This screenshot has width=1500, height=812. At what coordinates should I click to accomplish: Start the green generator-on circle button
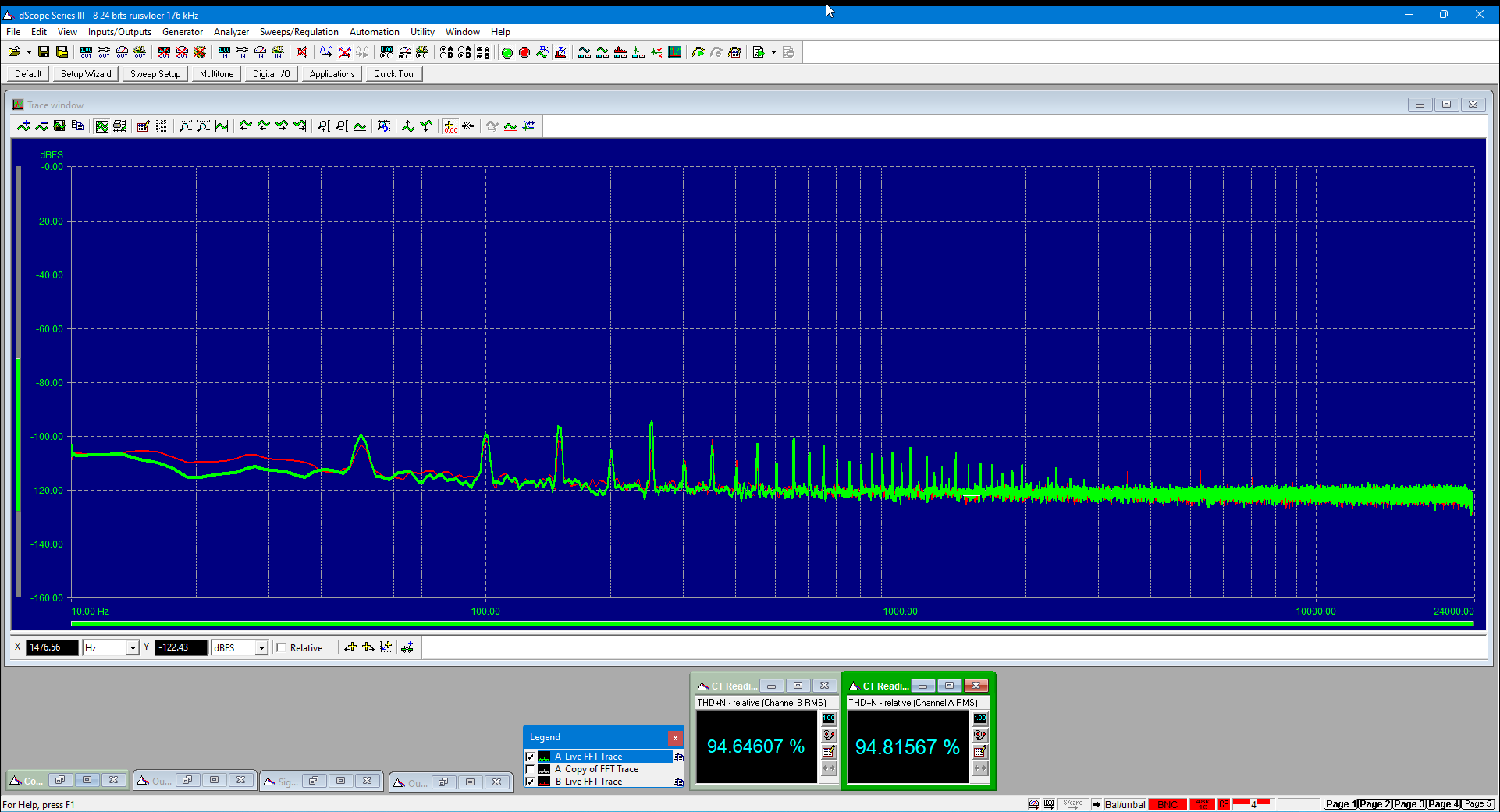507,52
